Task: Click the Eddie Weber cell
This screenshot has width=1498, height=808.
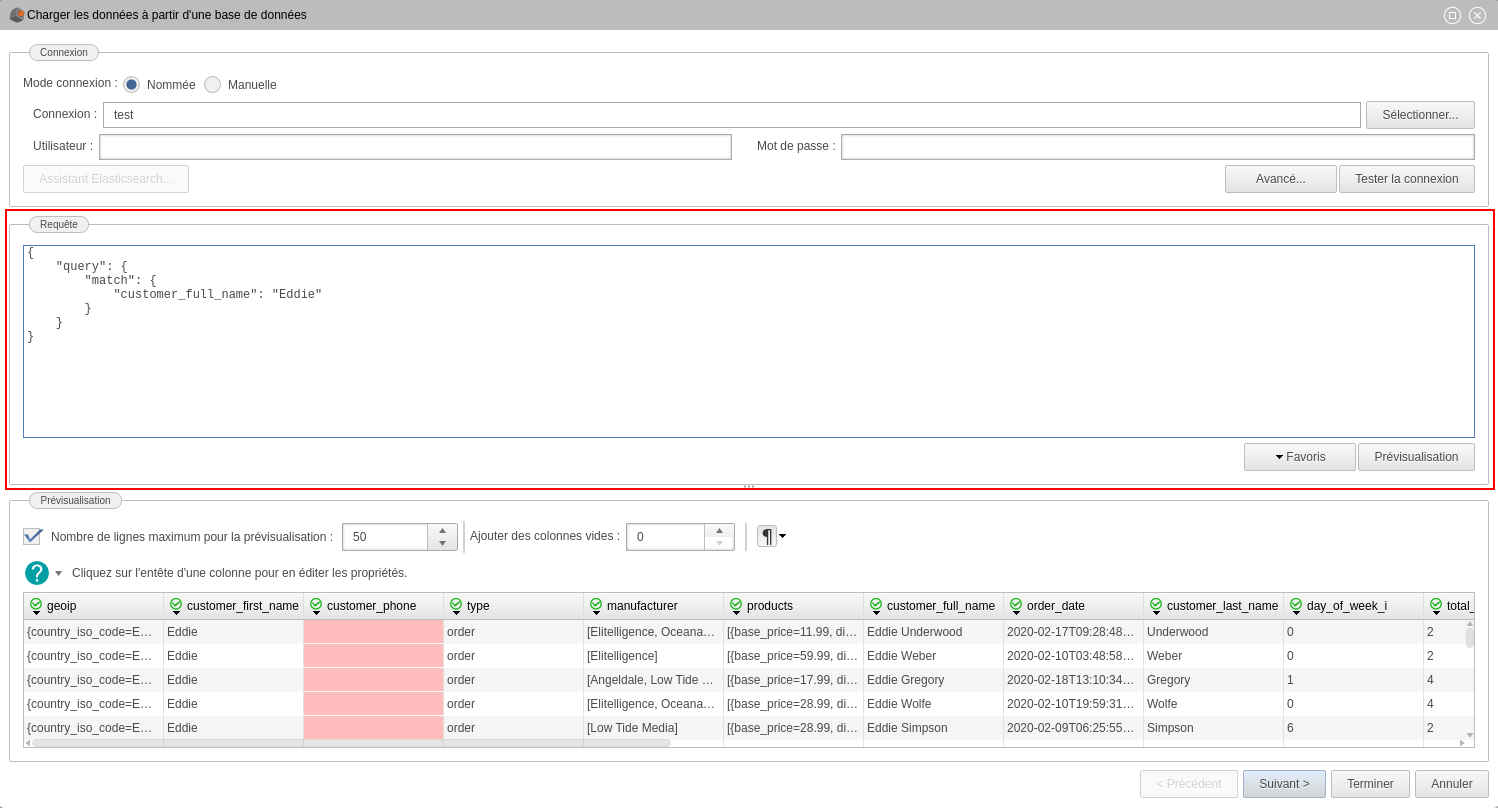Action: [934, 656]
